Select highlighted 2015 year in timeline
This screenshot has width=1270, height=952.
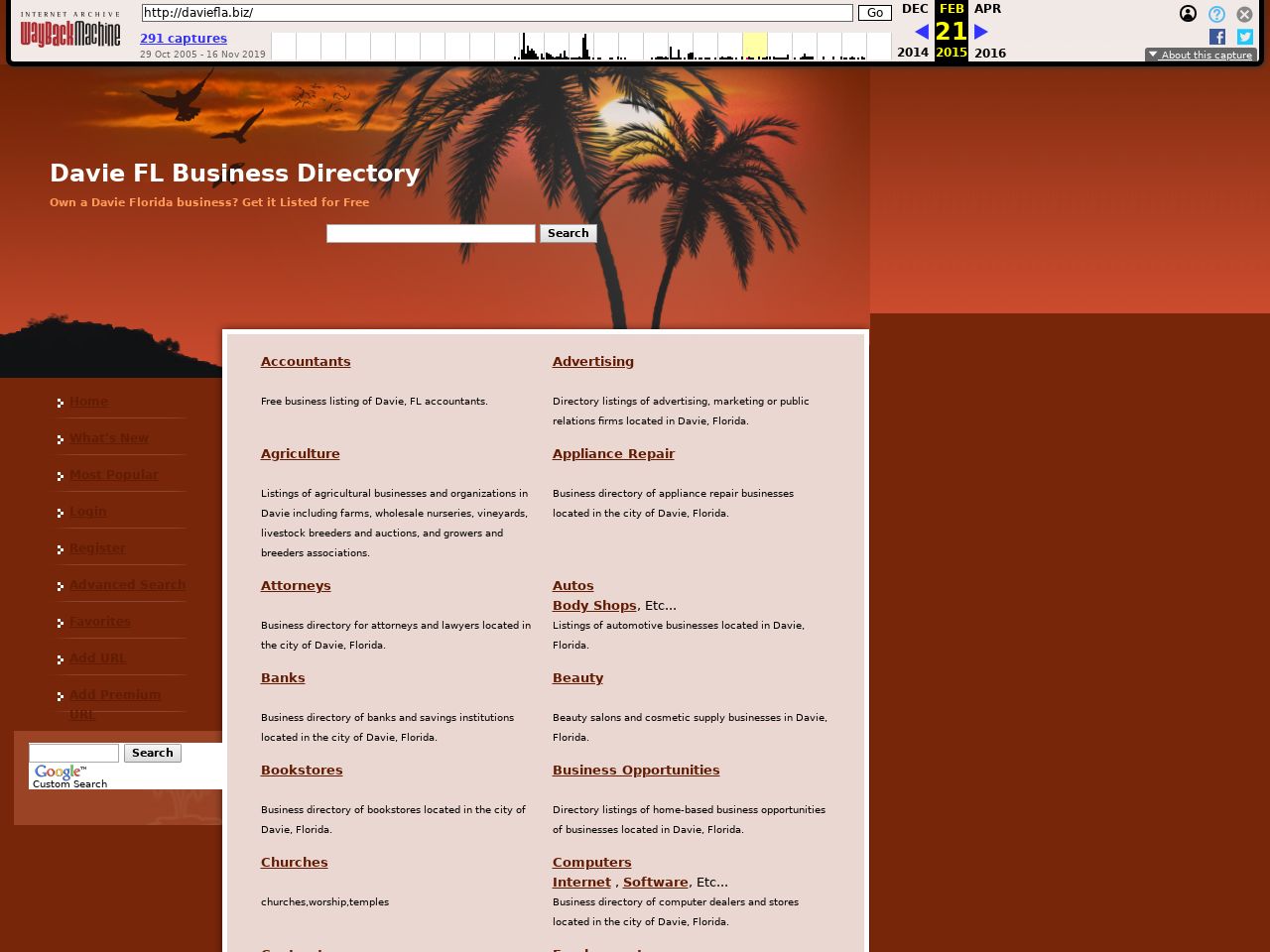pyautogui.click(x=755, y=46)
